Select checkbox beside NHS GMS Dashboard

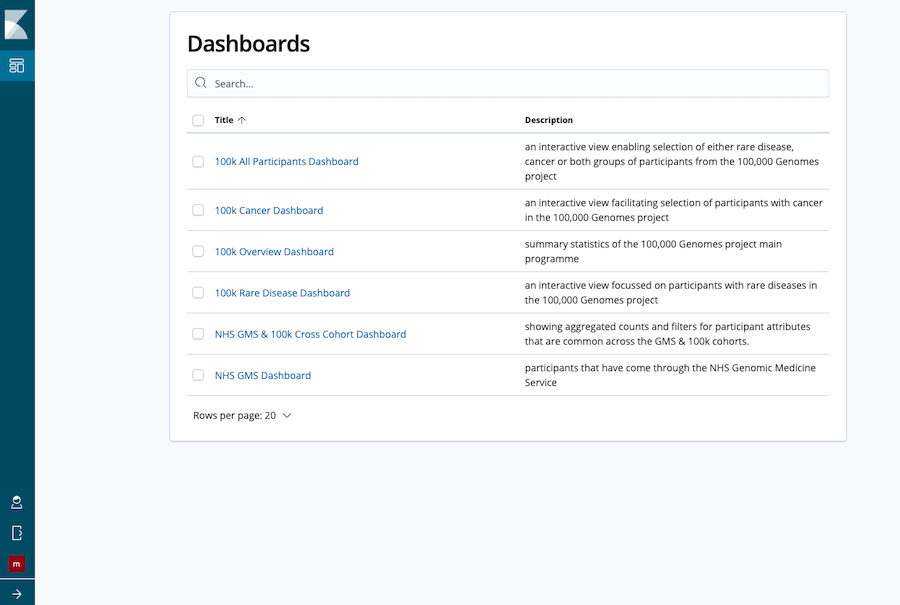198,375
